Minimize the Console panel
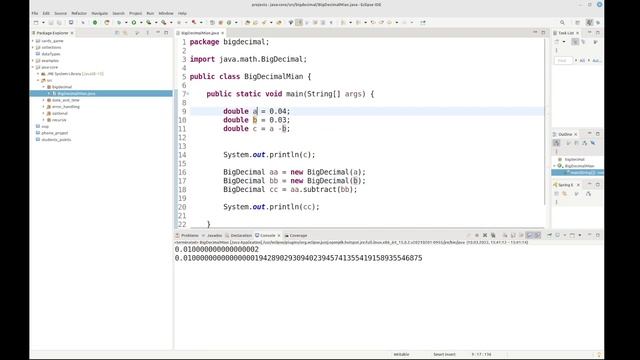The height and width of the screenshot is (360, 640). [589, 236]
